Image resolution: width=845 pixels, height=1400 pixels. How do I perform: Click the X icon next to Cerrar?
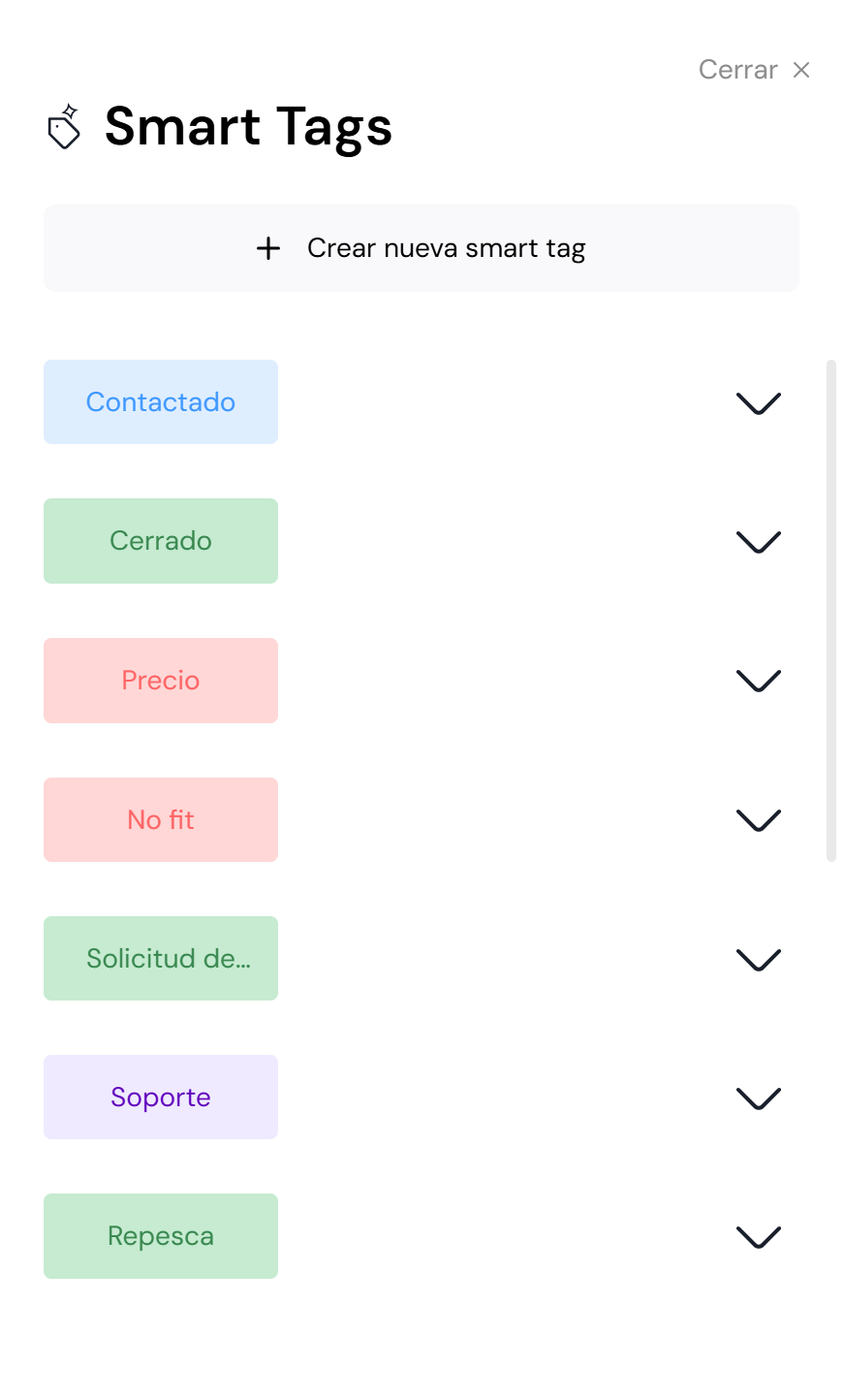pos(801,70)
